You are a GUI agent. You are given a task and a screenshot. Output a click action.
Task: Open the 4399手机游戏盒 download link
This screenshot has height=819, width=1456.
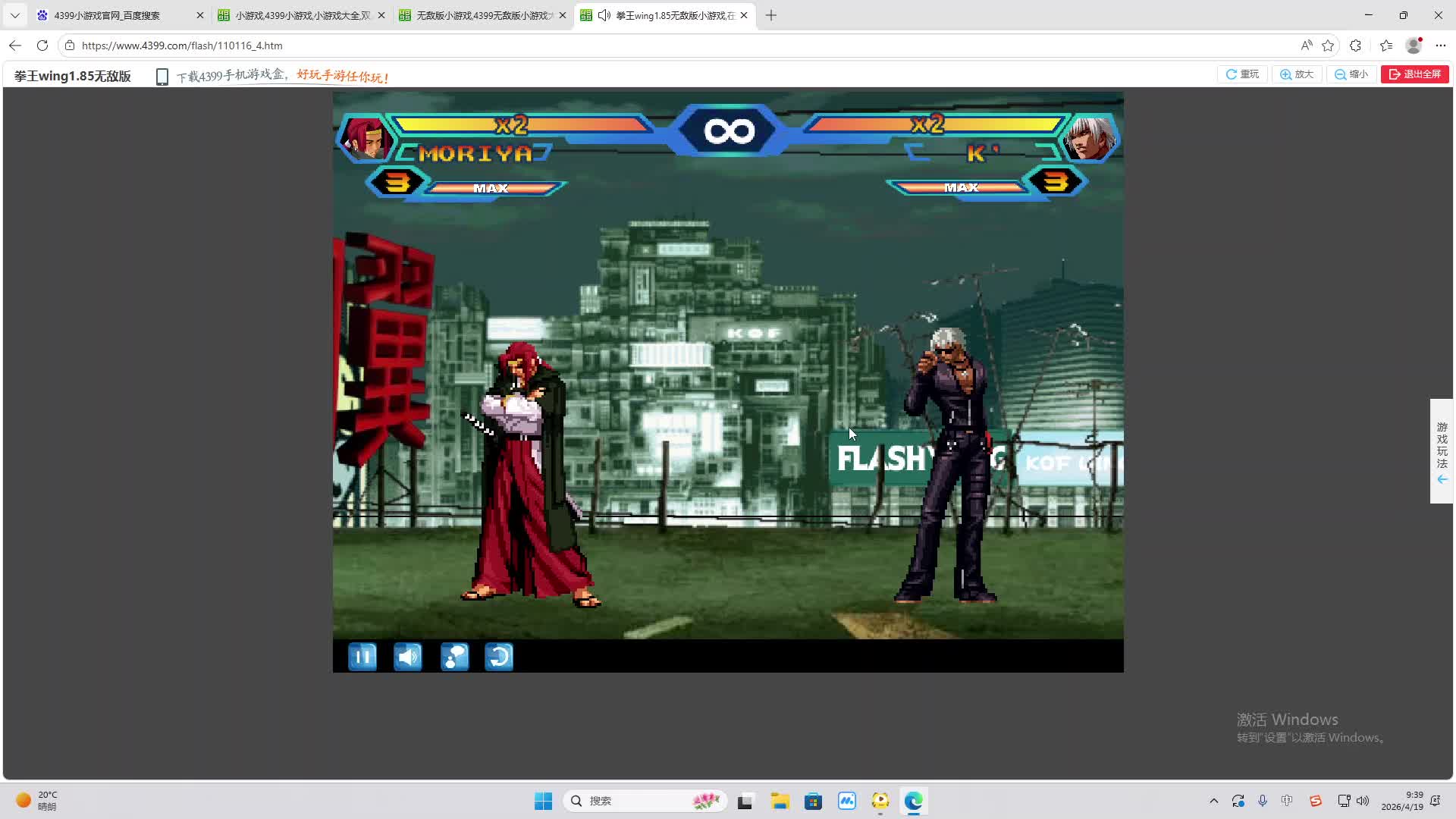point(273,76)
